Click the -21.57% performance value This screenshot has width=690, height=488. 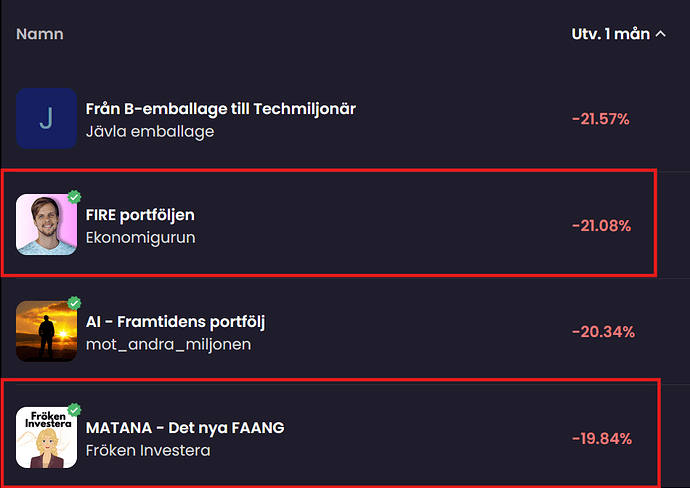(x=600, y=119)
